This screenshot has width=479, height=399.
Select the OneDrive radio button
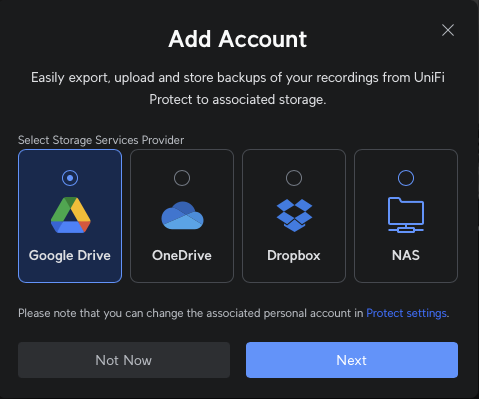tap(182, 178)
